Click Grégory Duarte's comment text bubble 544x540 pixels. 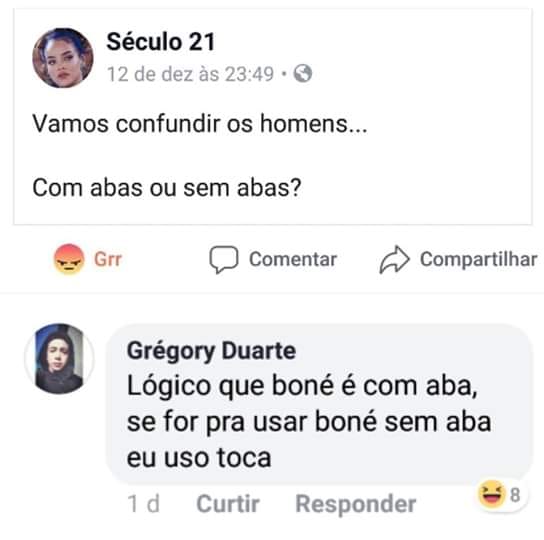[320, 404]
